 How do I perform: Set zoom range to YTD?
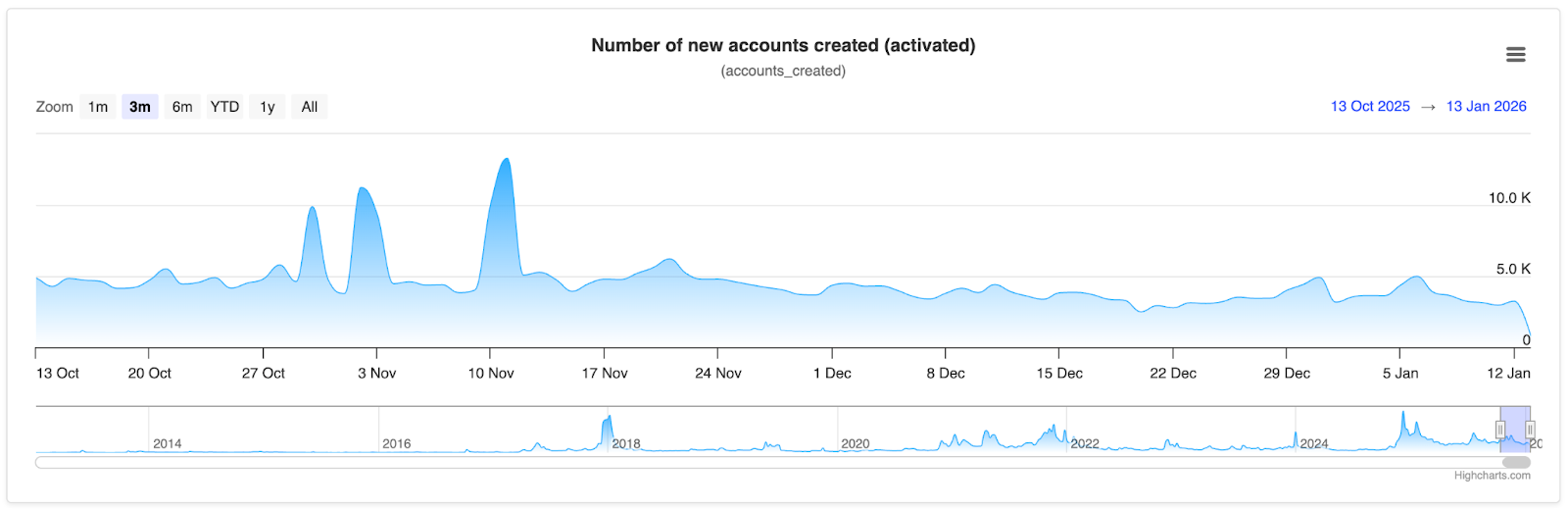click(224, 107)
